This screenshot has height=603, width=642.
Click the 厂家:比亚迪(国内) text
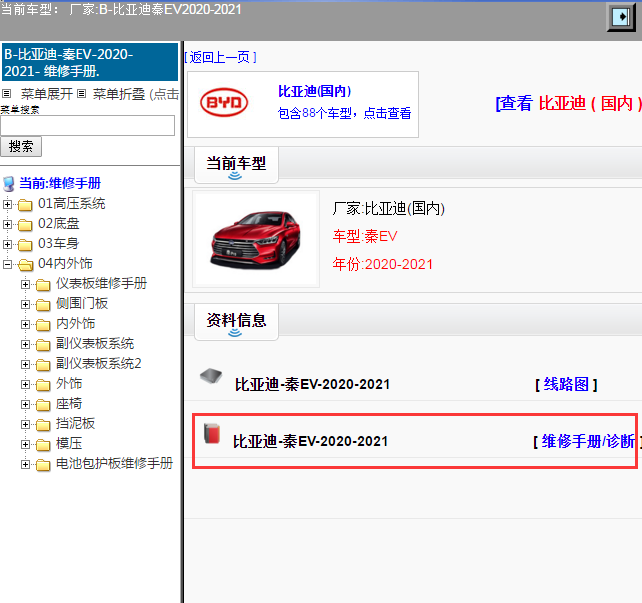[x=389, y=209]
